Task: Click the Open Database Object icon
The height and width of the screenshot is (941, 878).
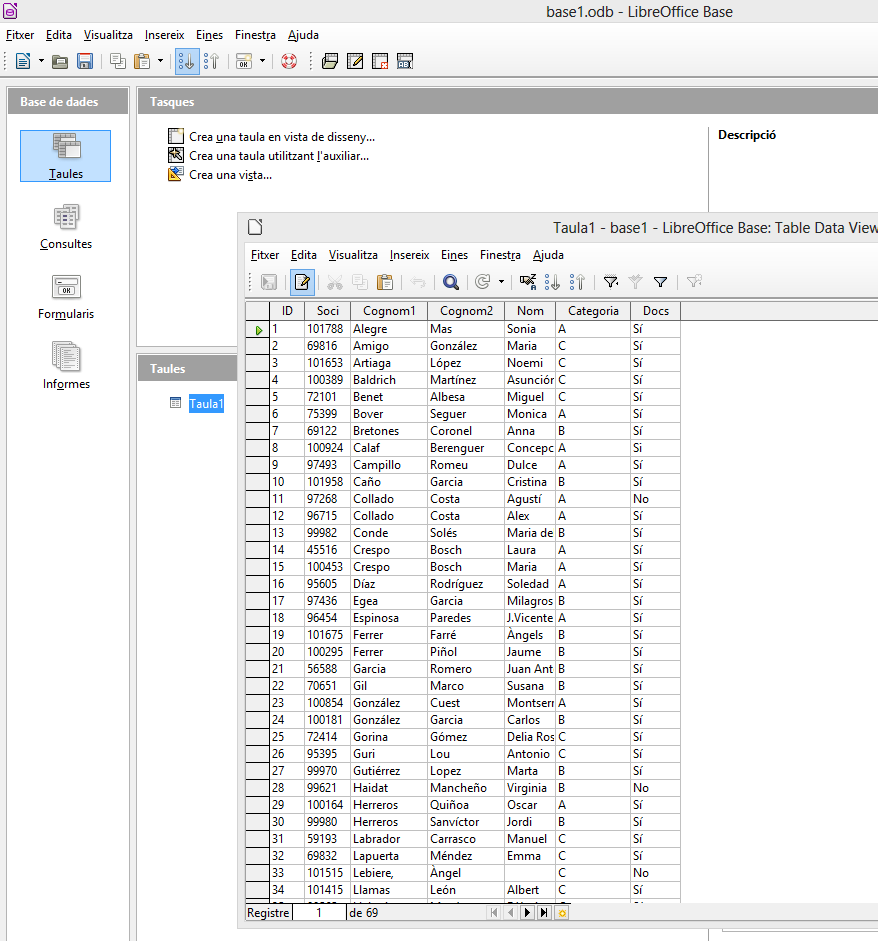Action: tap(330, 61)
